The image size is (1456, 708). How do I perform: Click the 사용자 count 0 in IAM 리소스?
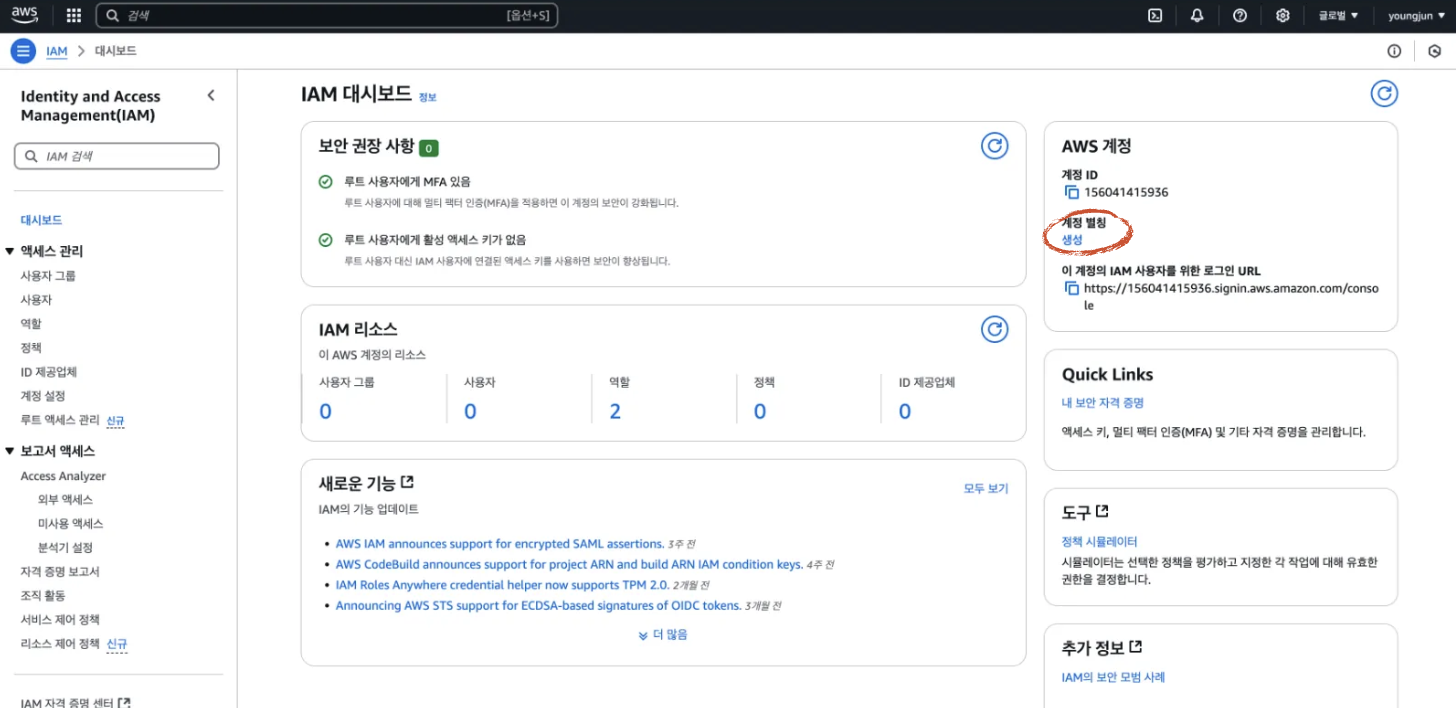(470, 411)
